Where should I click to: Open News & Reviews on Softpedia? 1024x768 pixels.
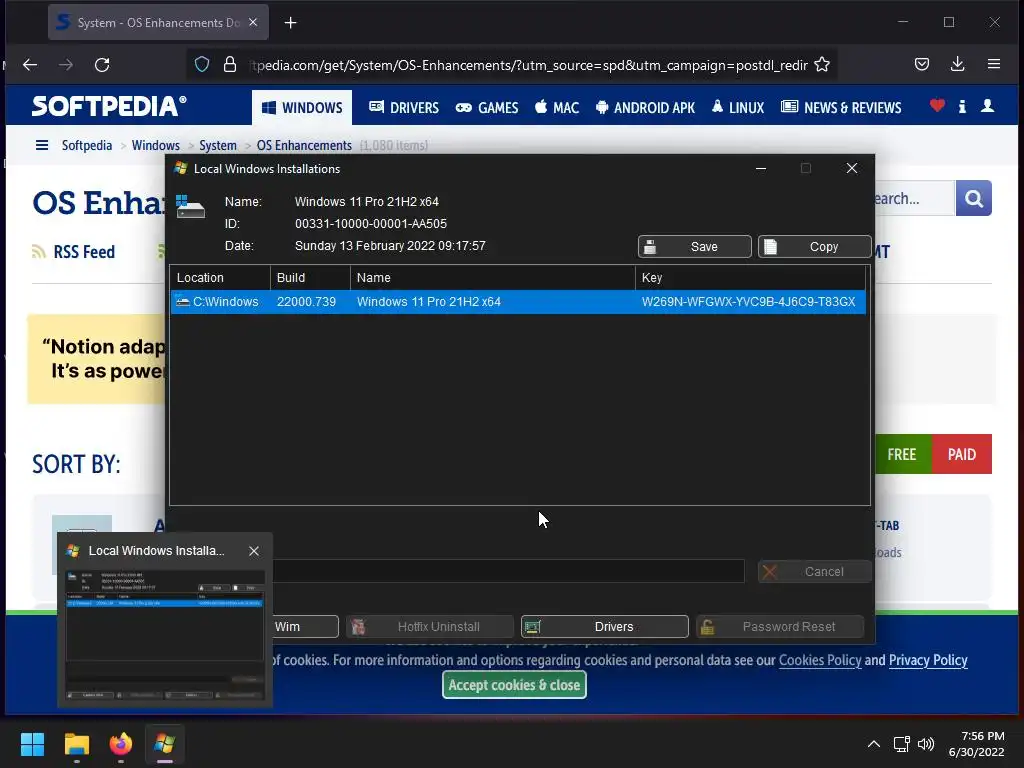click(841, 108)
